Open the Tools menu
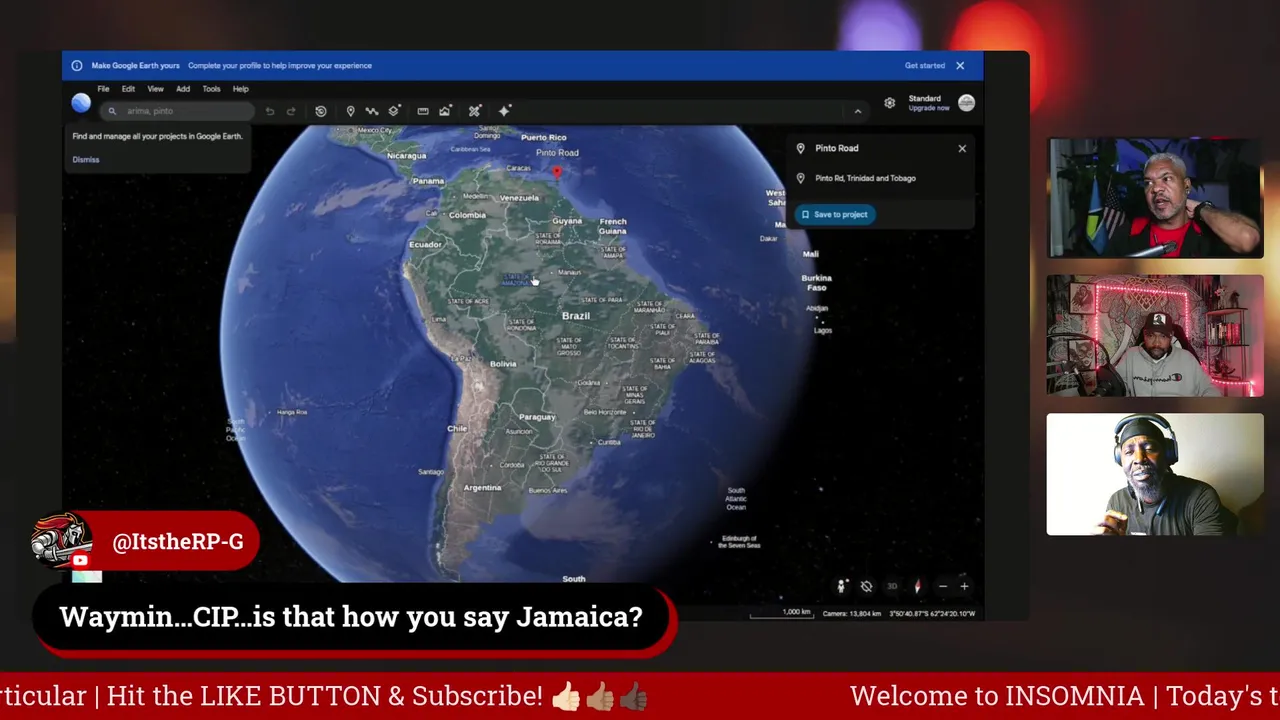This screenshot has height=720, width=1280. (211, 89)
